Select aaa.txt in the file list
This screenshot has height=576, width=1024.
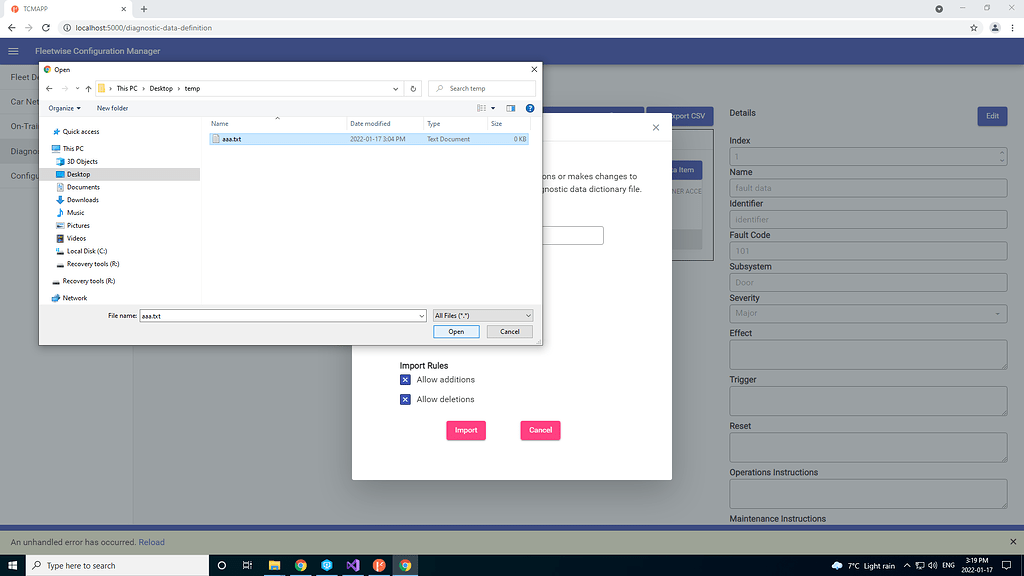232,139
